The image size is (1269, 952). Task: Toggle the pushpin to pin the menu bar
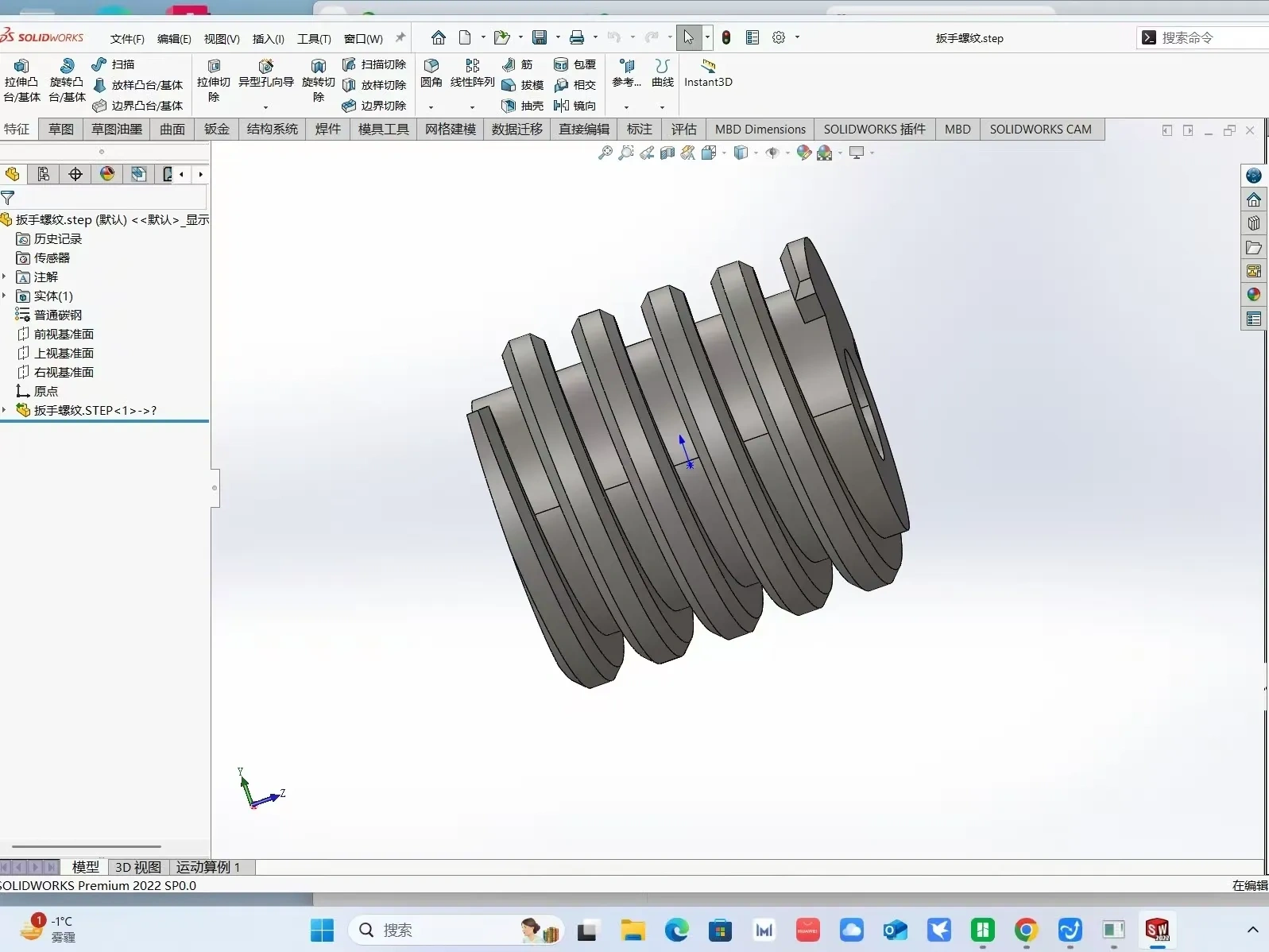pyautogui.click(x=400, y=37)
